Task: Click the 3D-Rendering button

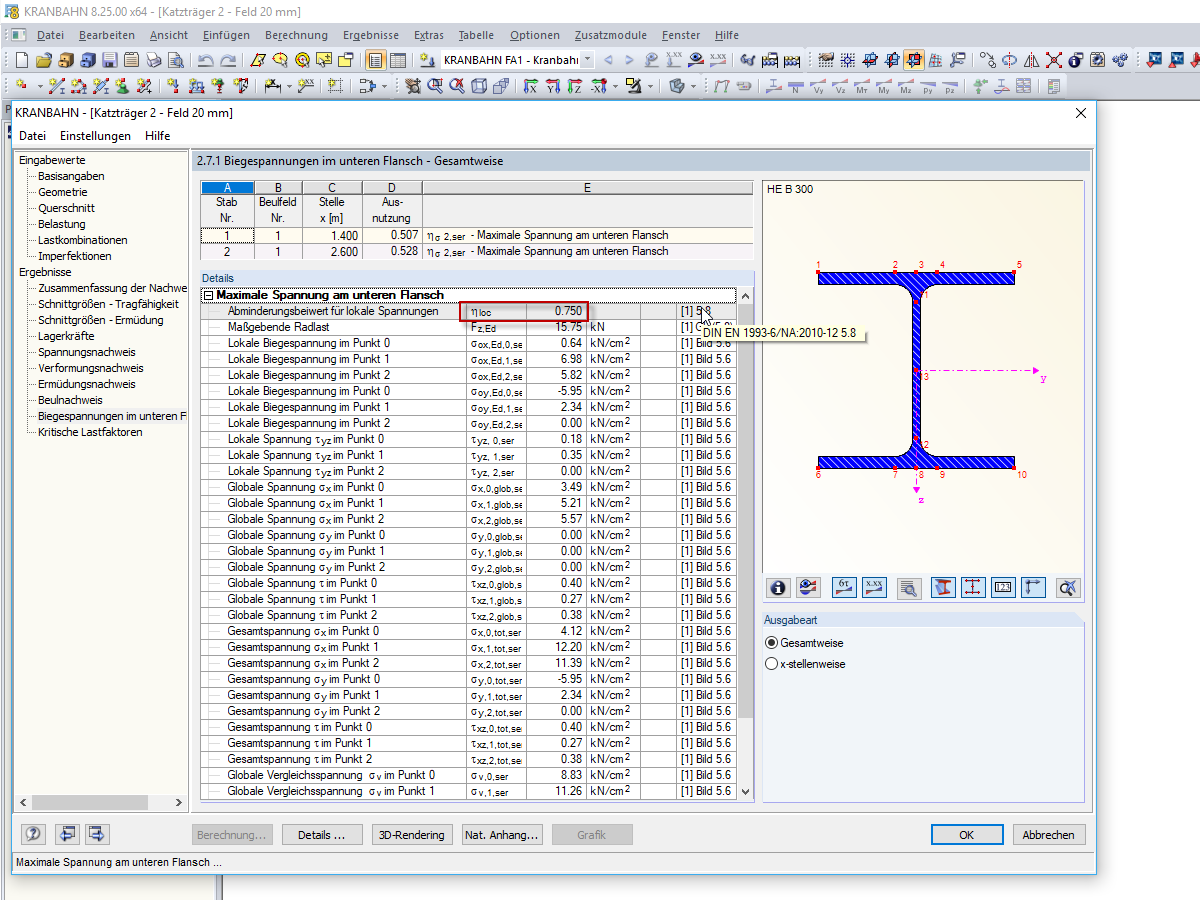Action: pyautogui.click(x=411, y=835)
